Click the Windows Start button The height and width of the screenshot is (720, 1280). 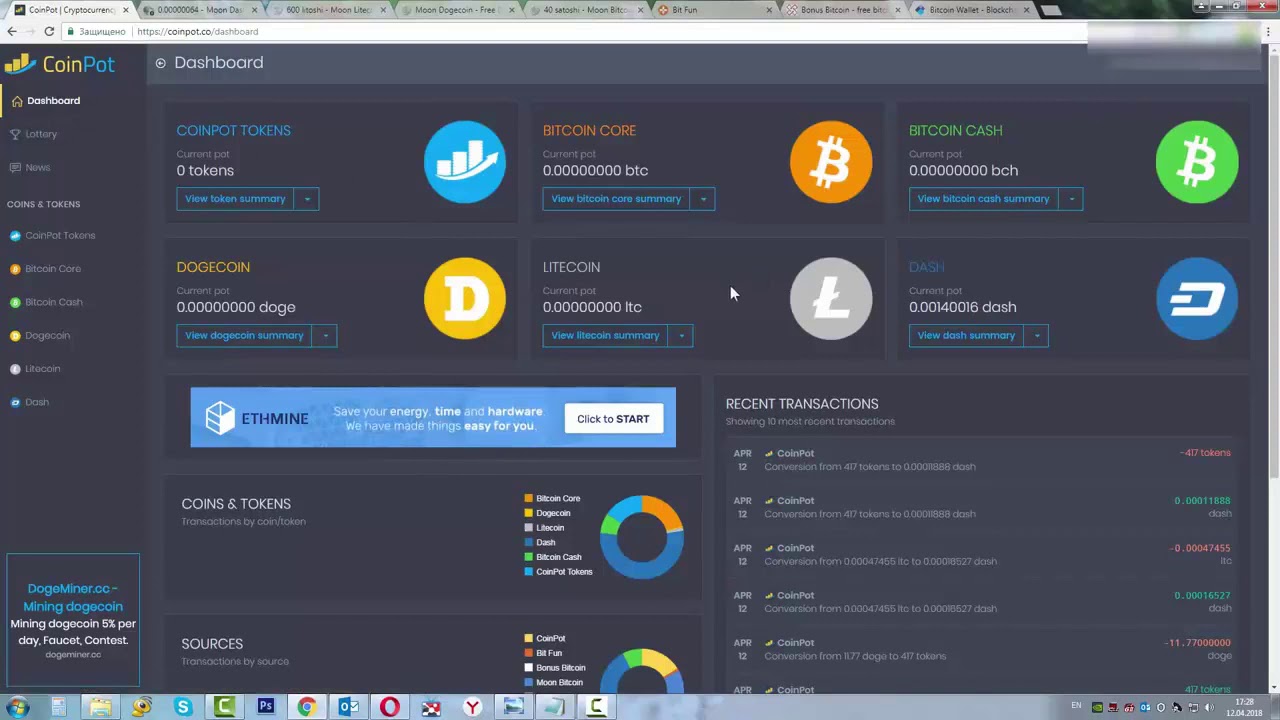[x=17, y=707]
